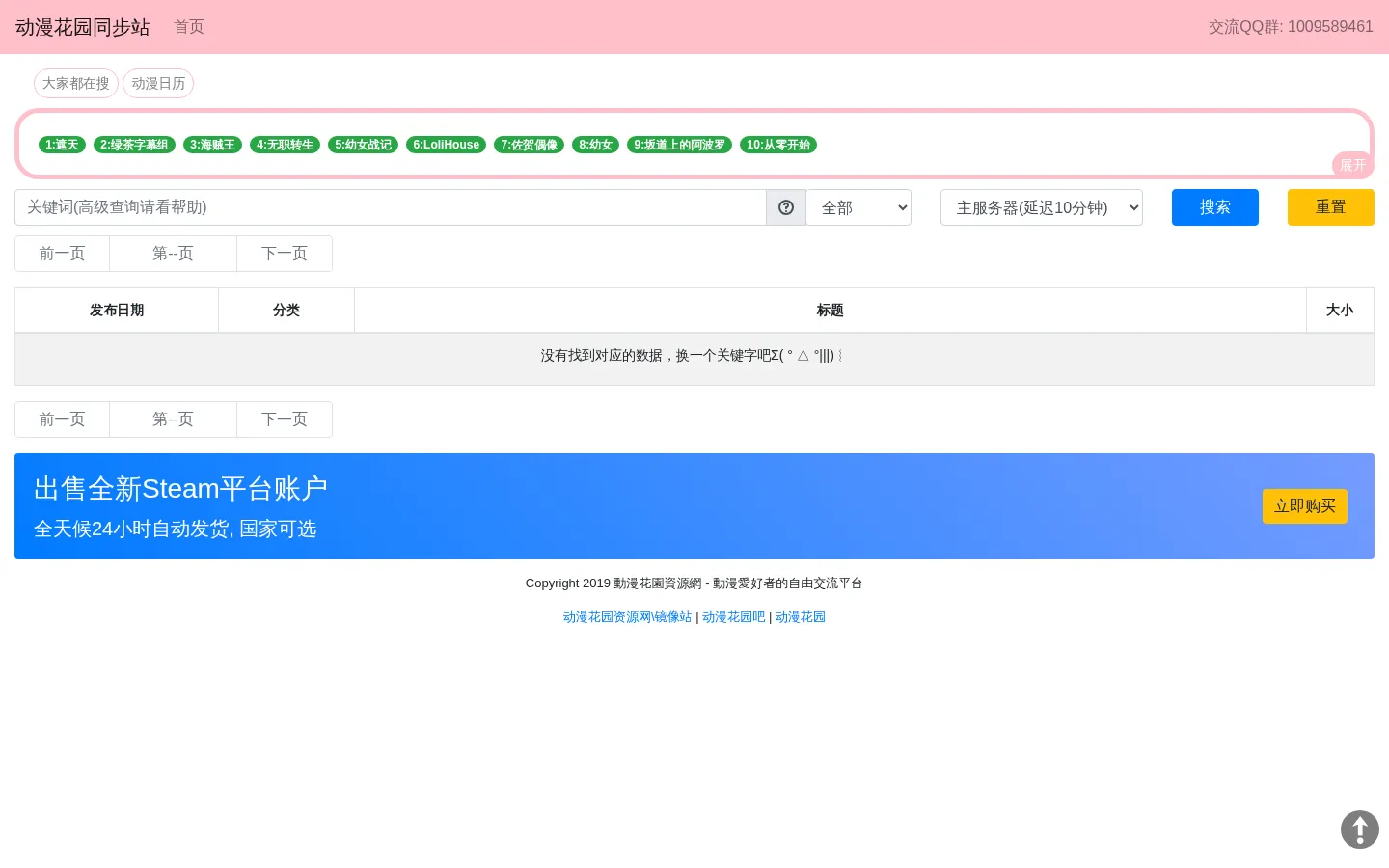Select hot keyword 6:LoliHouse
The width and height of the screenshot is (1389, 868).
point(446,145)
